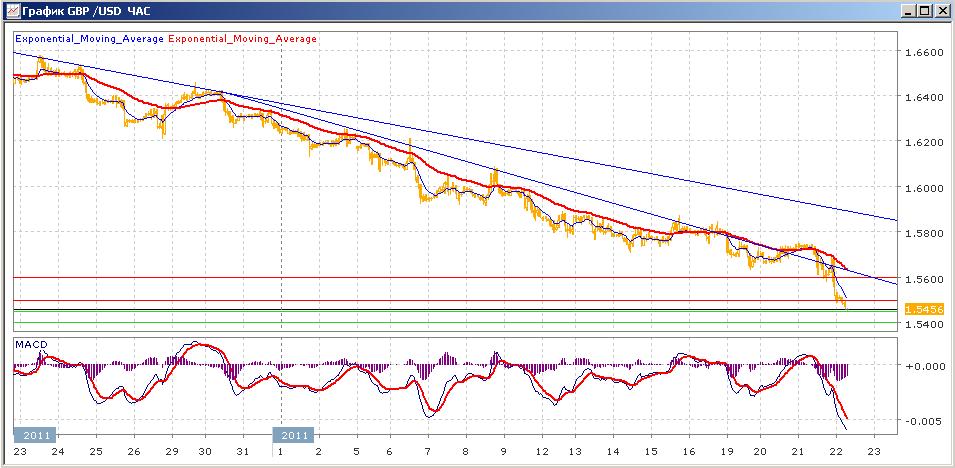Minimize the GBP/USD chart window
The height and width of the screenshot is (468, 955).
(x=908, y=11)
